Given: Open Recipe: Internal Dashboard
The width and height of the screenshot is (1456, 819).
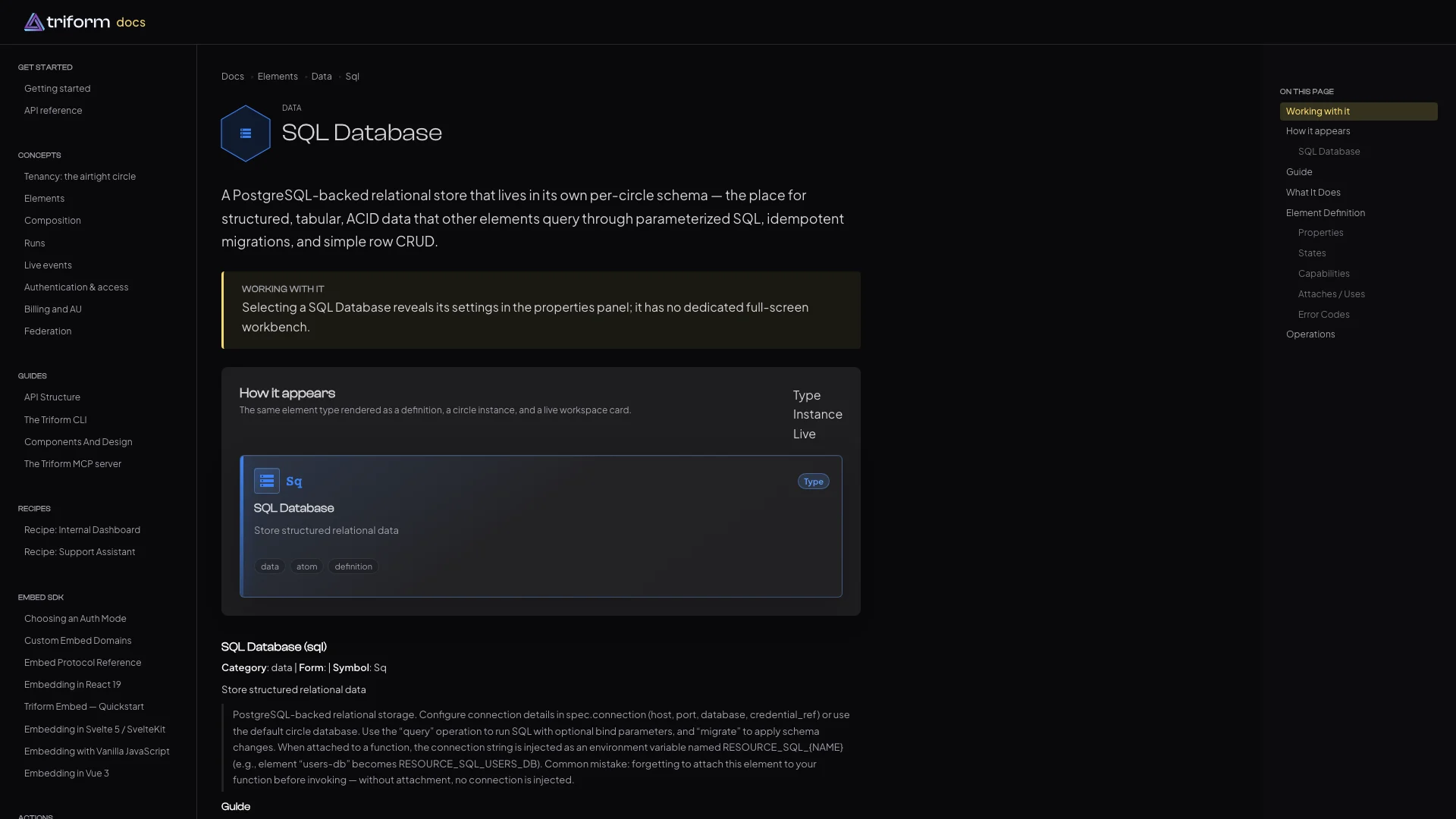Looking at the screenshot, I should pos(82,530).
